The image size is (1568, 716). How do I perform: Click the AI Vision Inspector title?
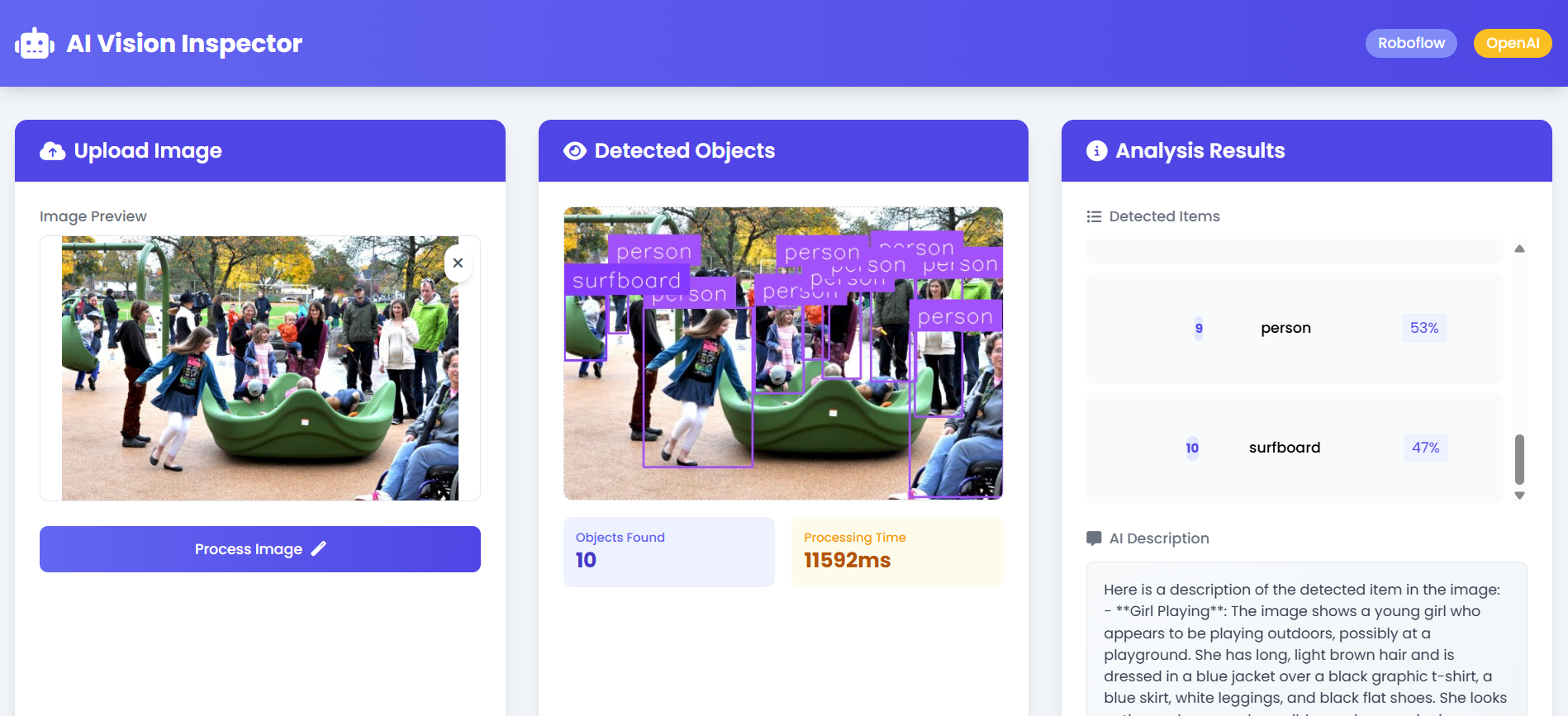tap(184, 44)
